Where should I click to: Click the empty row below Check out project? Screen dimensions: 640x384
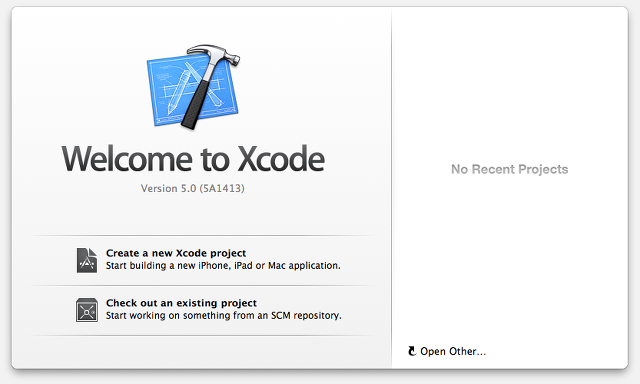202,352
